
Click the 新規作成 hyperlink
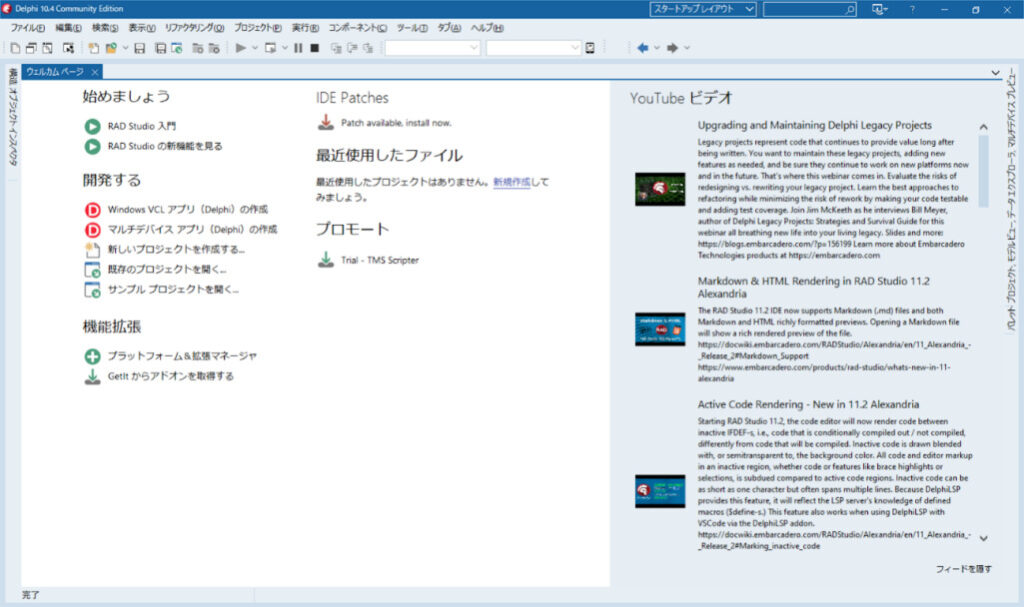[511, 183]
